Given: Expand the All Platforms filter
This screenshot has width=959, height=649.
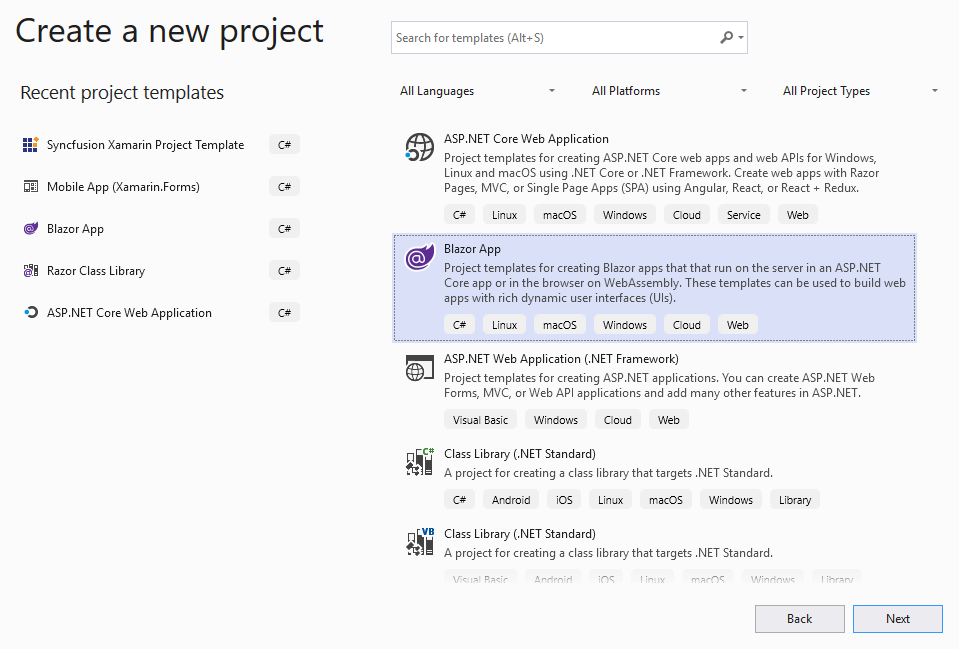Looking at the screenshot, I should click(669, 91).
